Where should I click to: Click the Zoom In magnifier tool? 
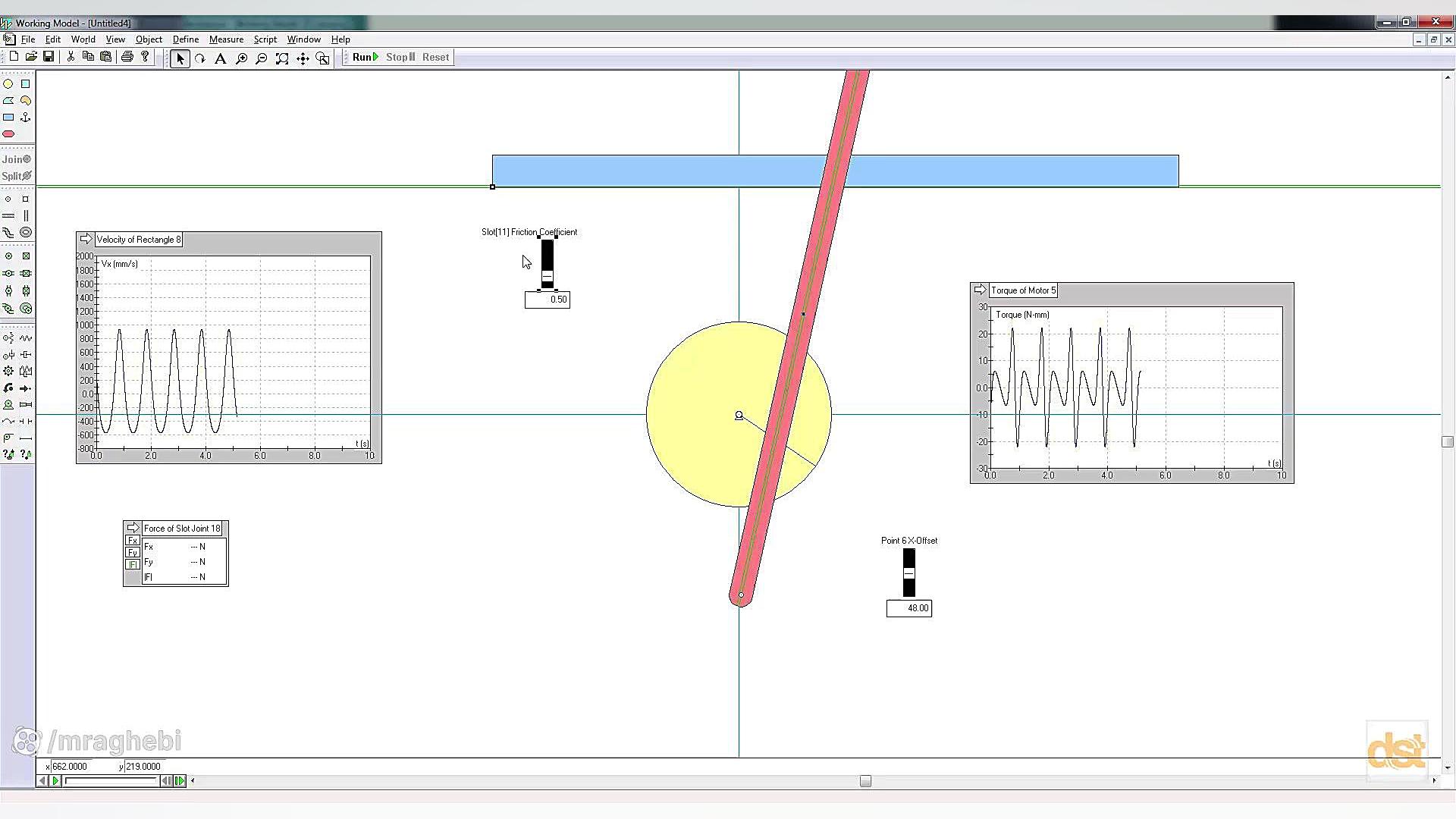241,58
